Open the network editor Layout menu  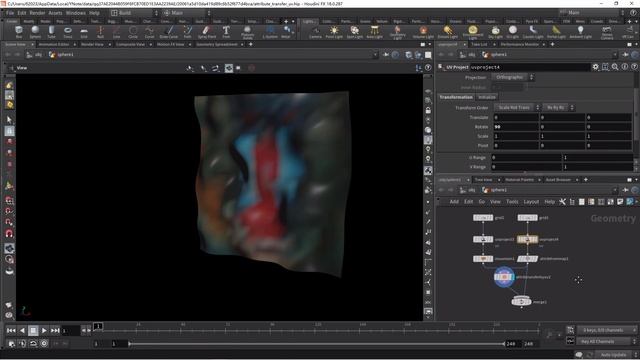pyautogui.click(x=531, y=202)
